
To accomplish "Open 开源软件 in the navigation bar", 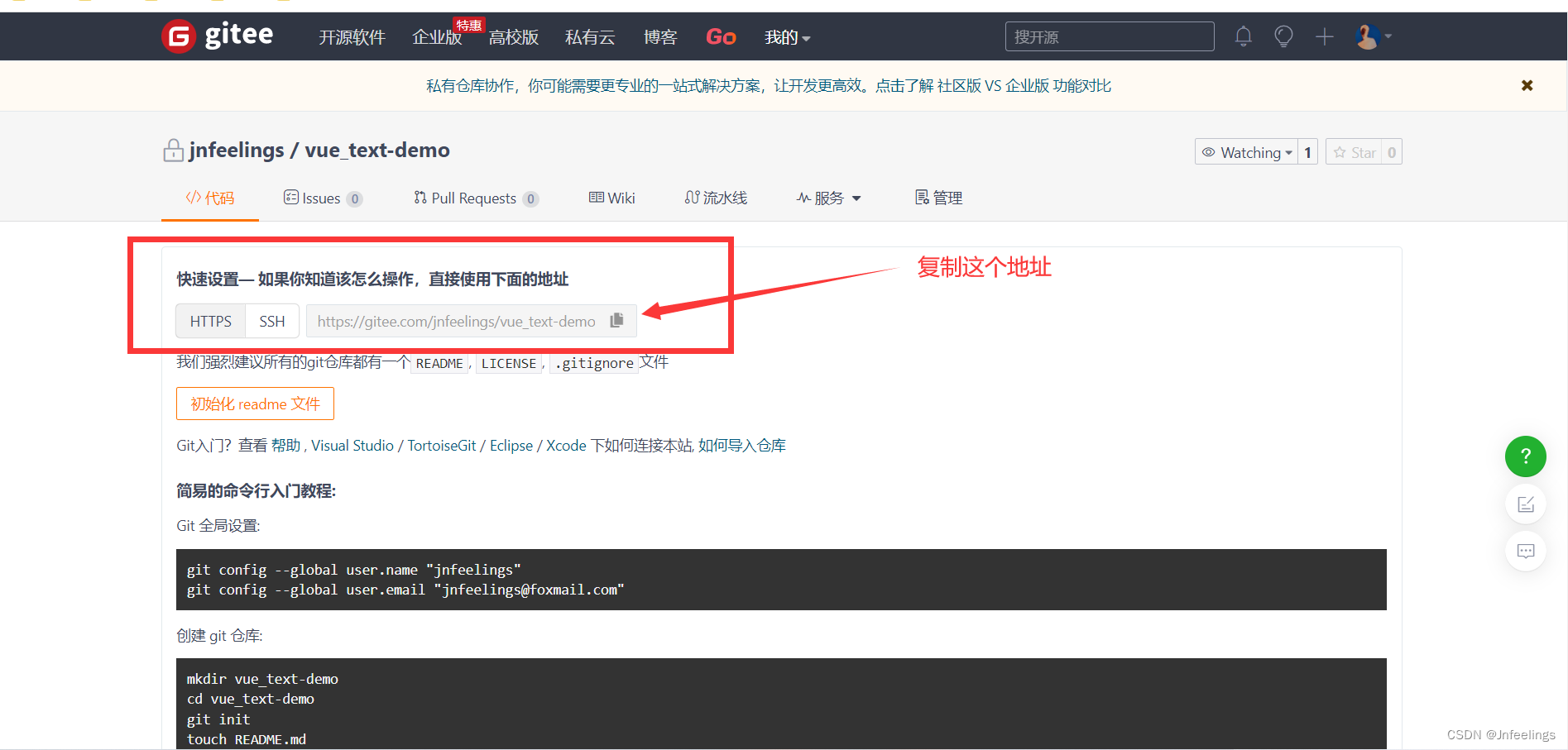I will pos(352,37).
